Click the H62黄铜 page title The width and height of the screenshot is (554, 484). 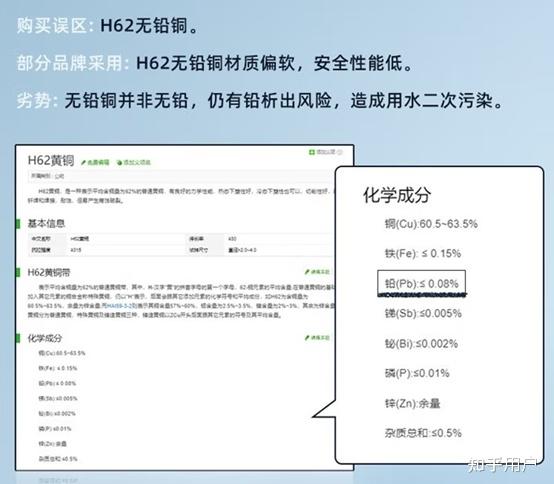click(x=51, y=160)
